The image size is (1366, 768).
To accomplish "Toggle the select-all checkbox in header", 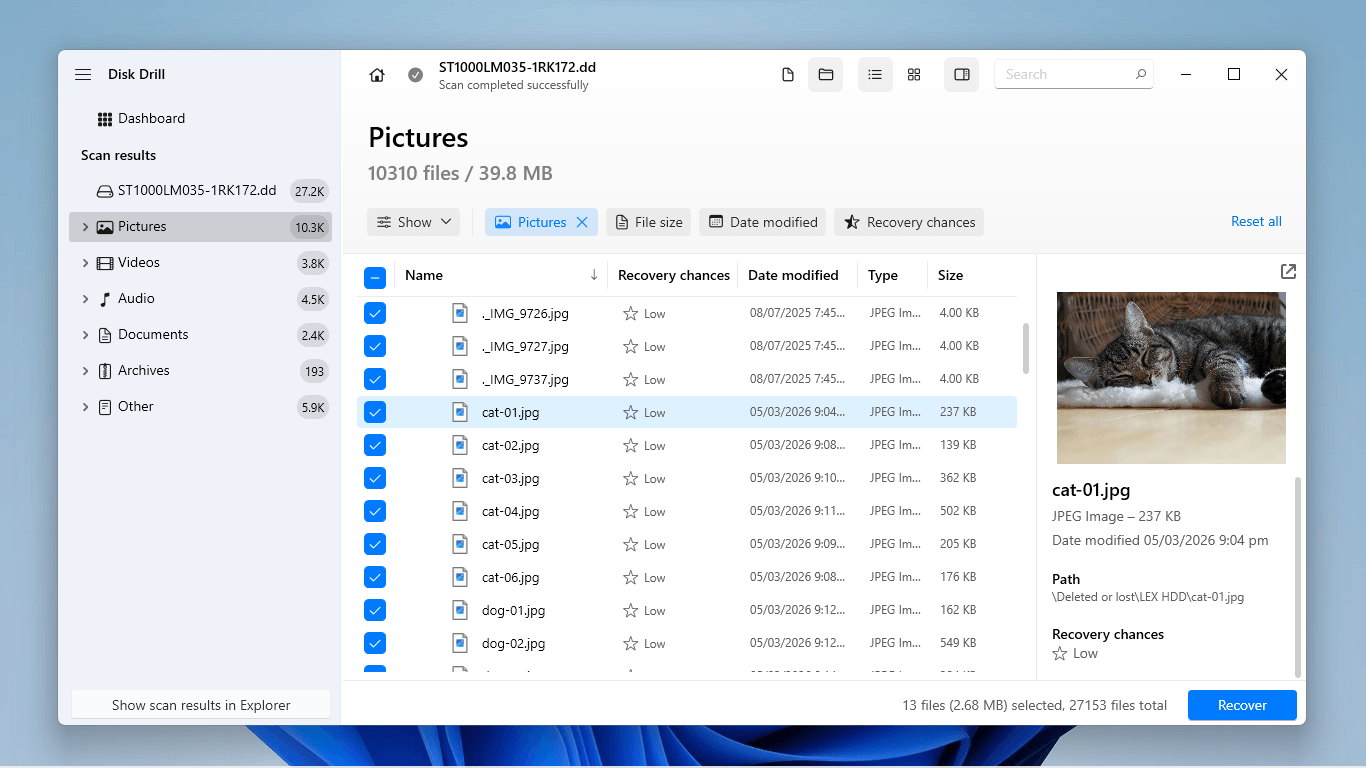I will (375, 277).
